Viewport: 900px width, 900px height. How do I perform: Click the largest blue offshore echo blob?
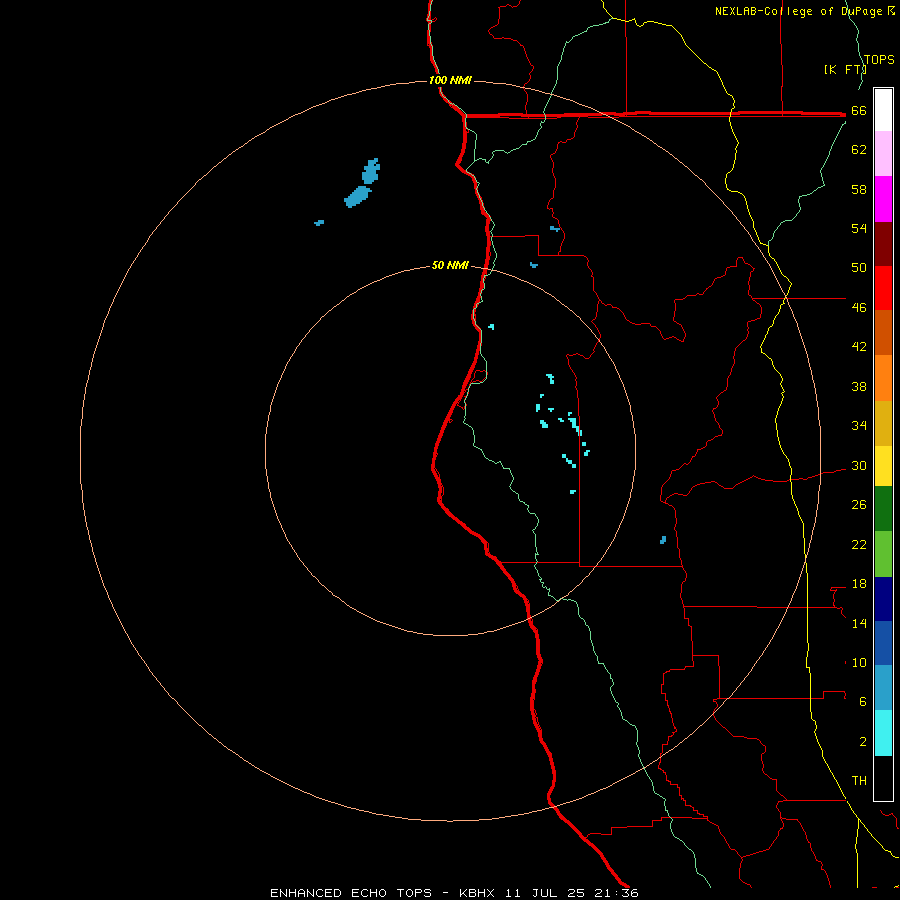358,196
